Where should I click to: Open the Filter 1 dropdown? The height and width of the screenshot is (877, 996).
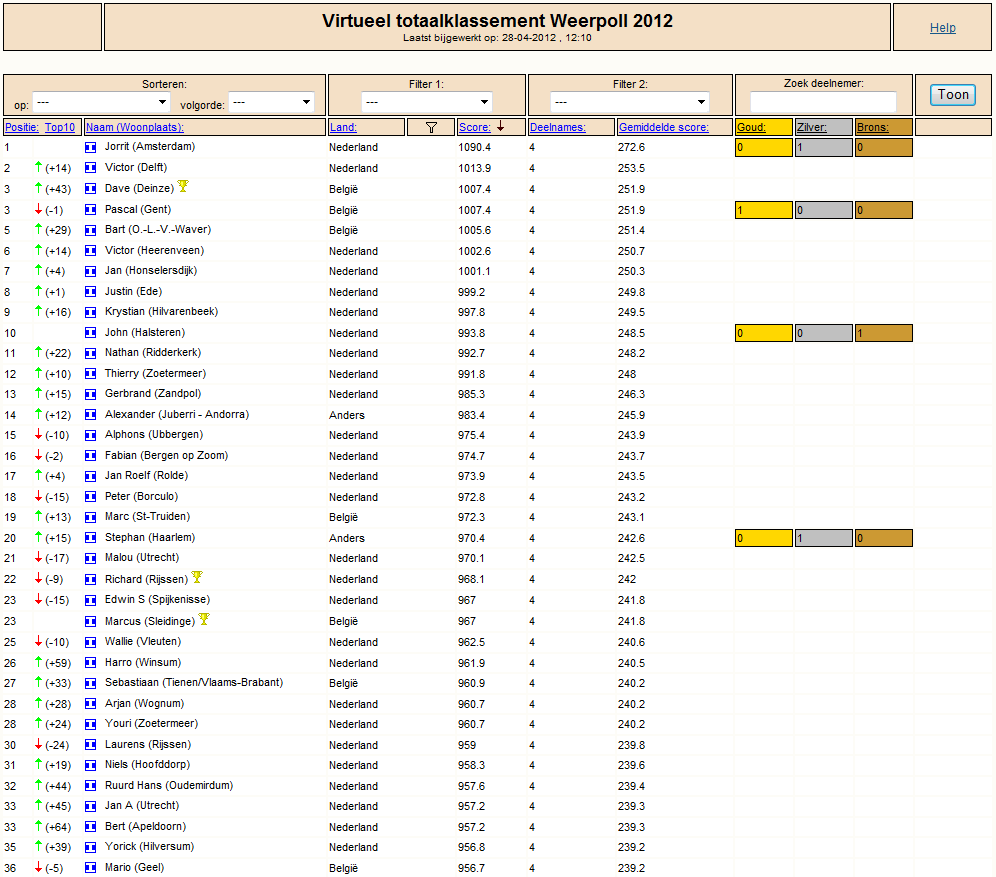(x=427, y=102)
